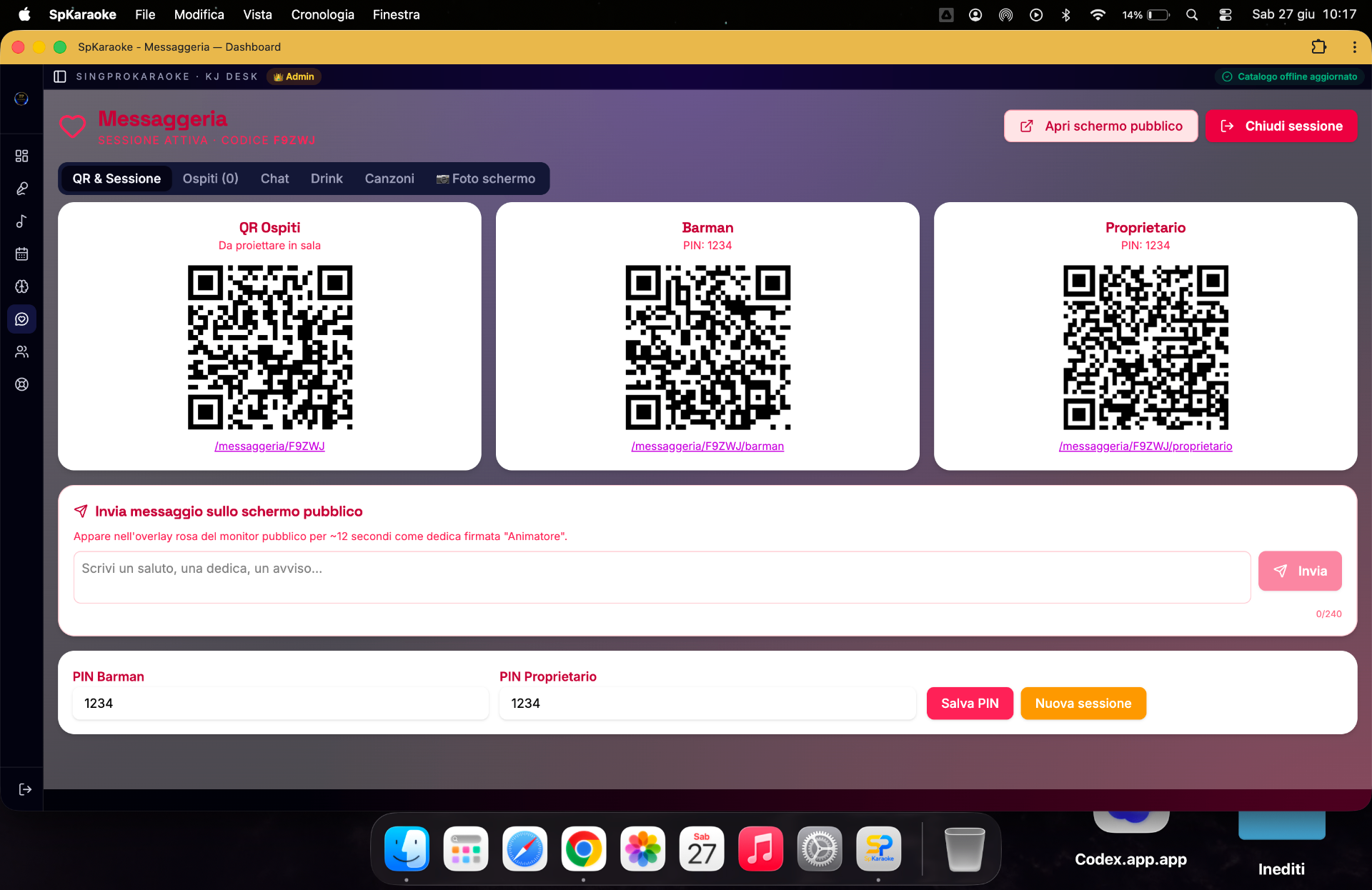
Task: Open the Vista menu
Action: click(x=257, y=14)
